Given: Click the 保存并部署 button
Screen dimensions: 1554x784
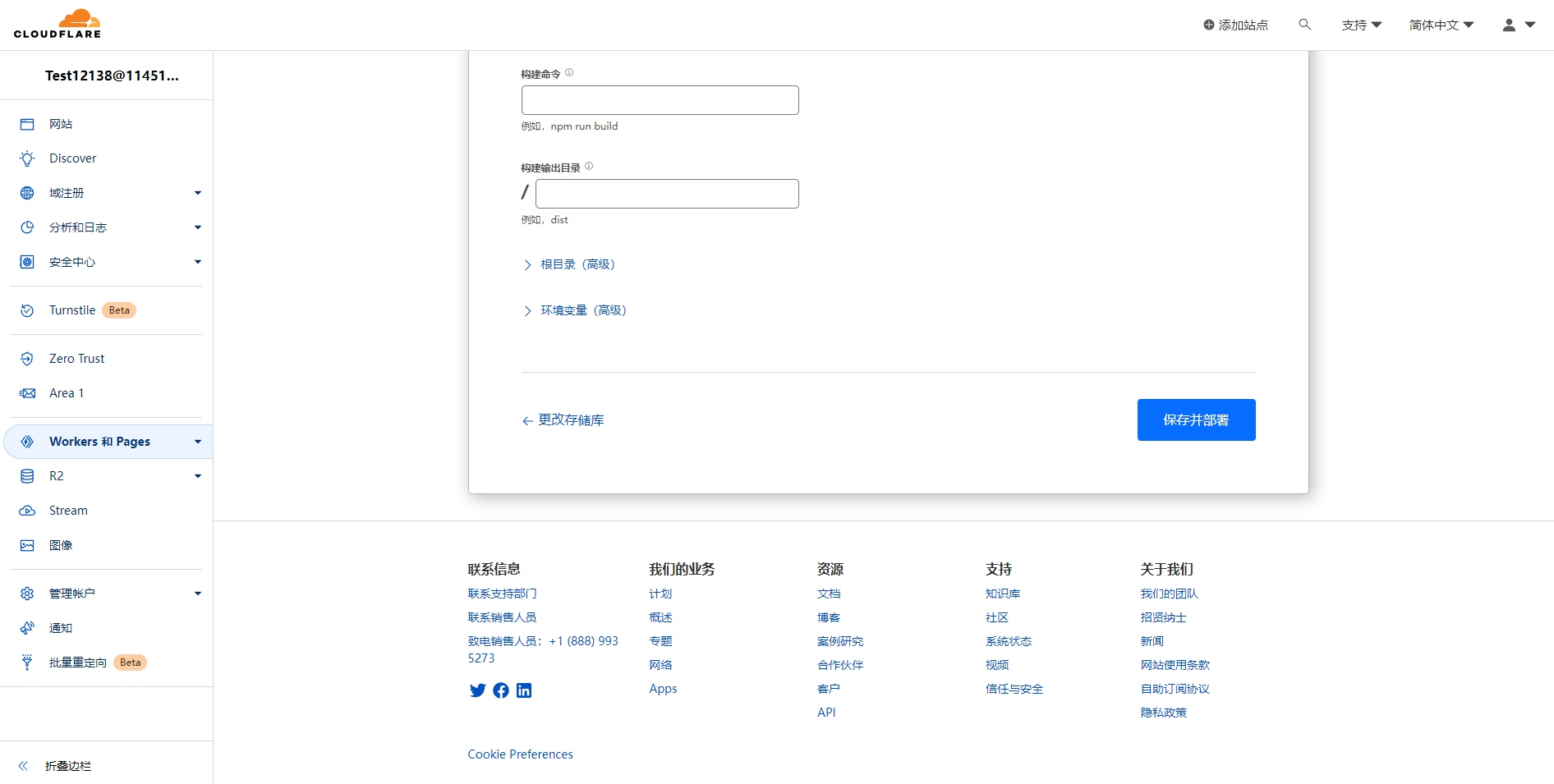Looking at the screenshot, I should pos(1196,420).
